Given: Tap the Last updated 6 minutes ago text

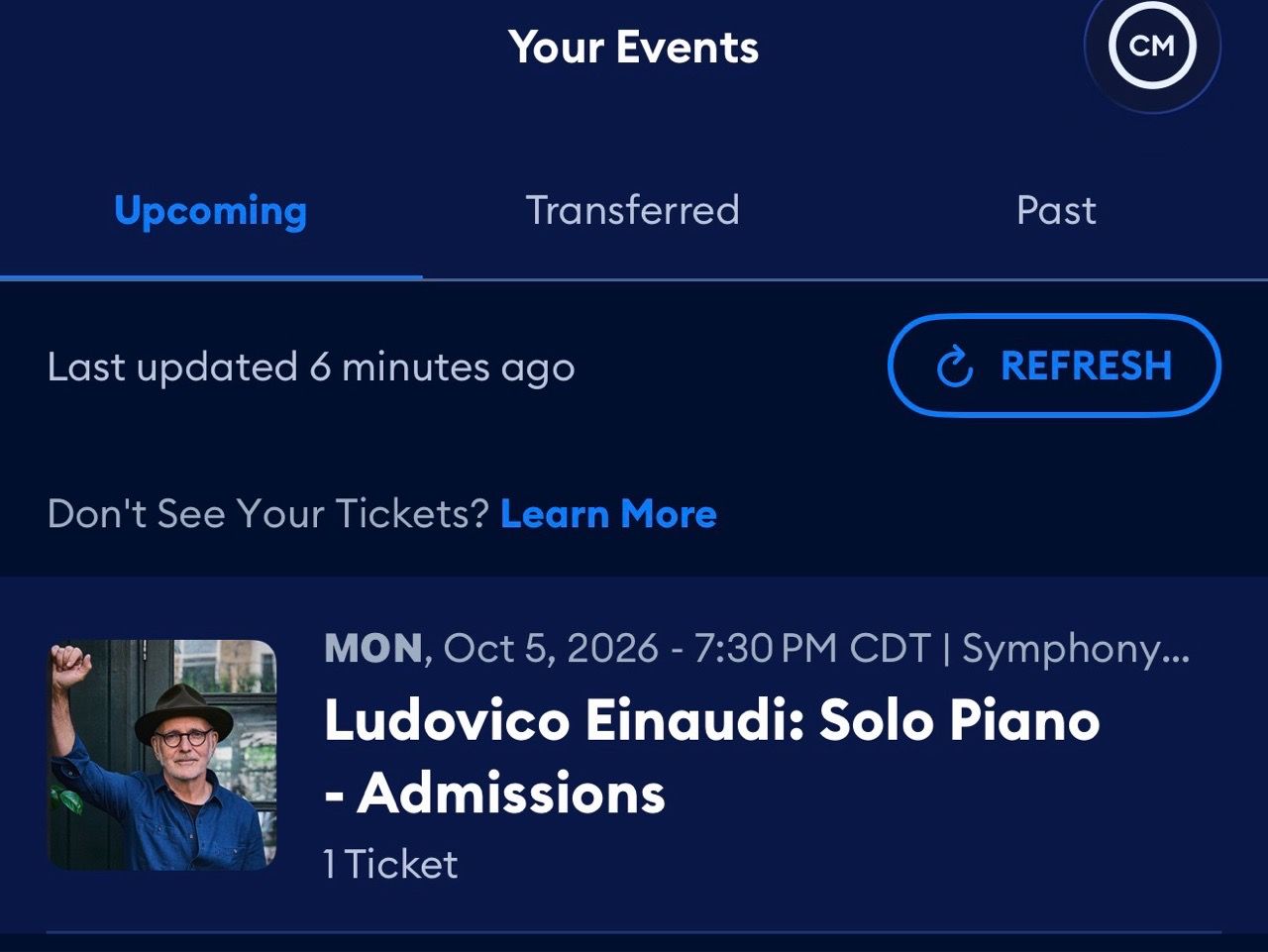Looking at the screenshot, I should (x=311, y=367).
